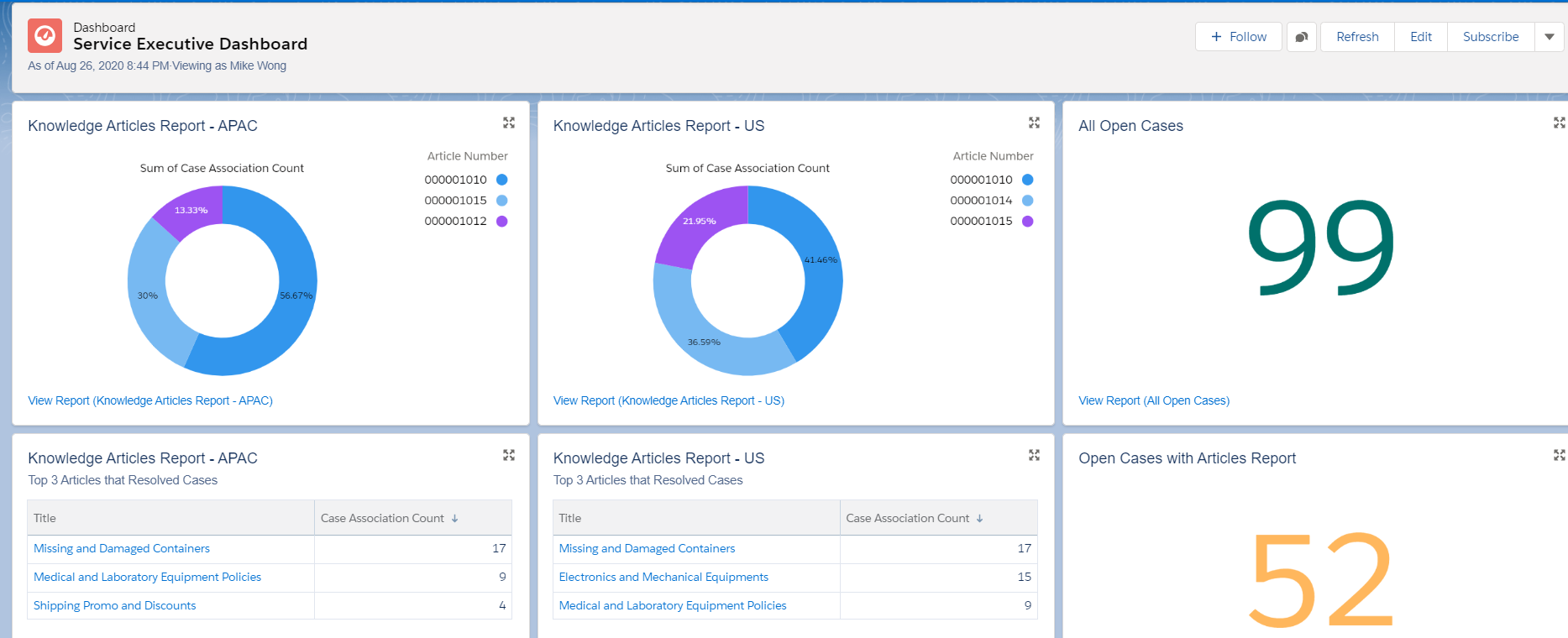
Task: Expand the US donut chart widget
Action: coord(1034,123)
